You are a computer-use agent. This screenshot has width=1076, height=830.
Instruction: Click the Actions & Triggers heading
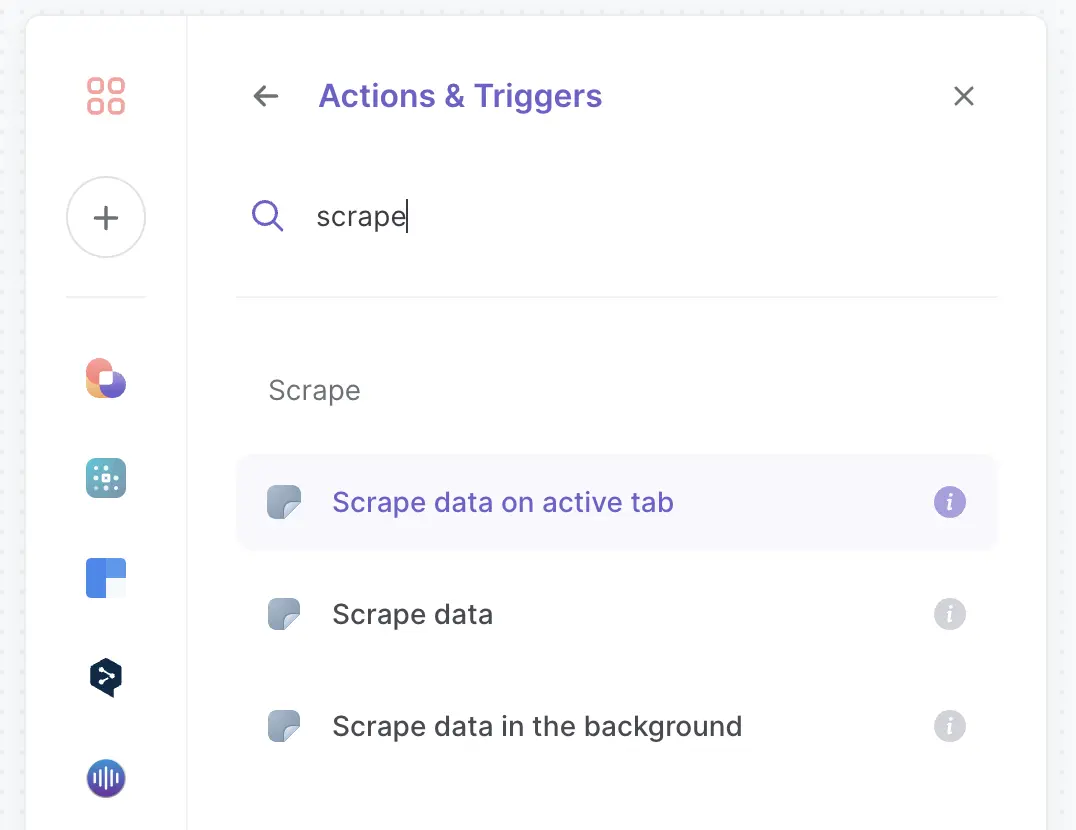[460, 96]
